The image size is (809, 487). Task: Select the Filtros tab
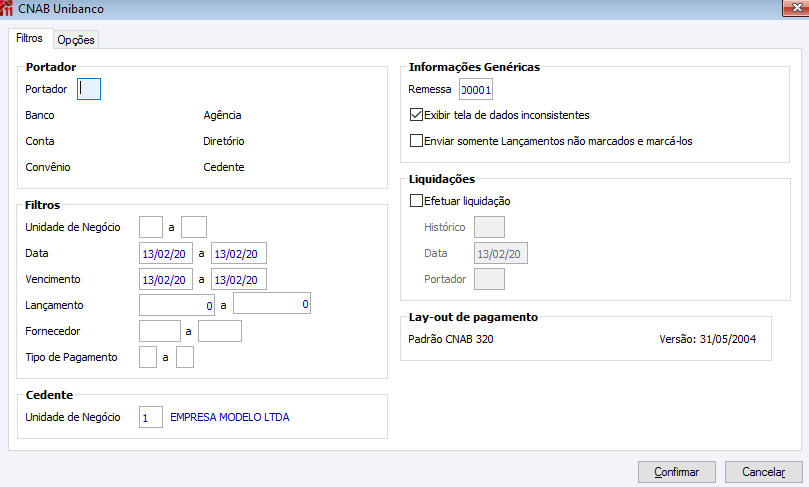pos(30,39)
